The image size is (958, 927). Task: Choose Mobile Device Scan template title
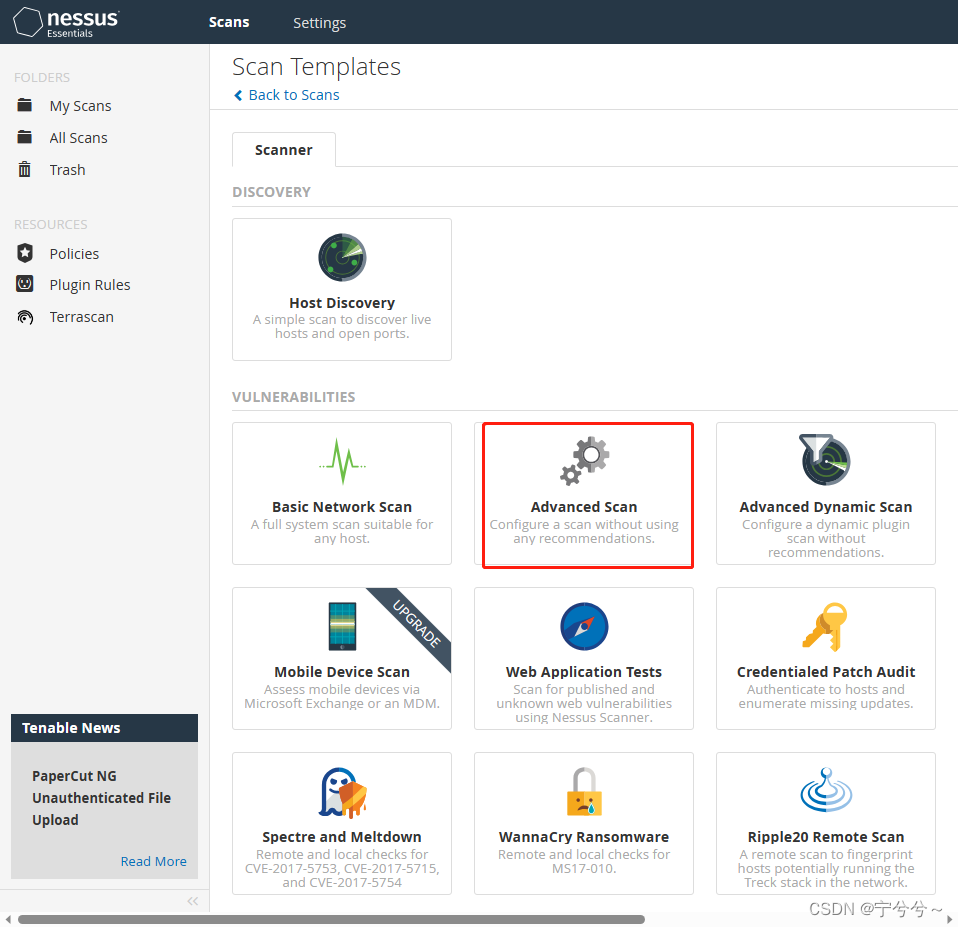[x=342, y=672]
